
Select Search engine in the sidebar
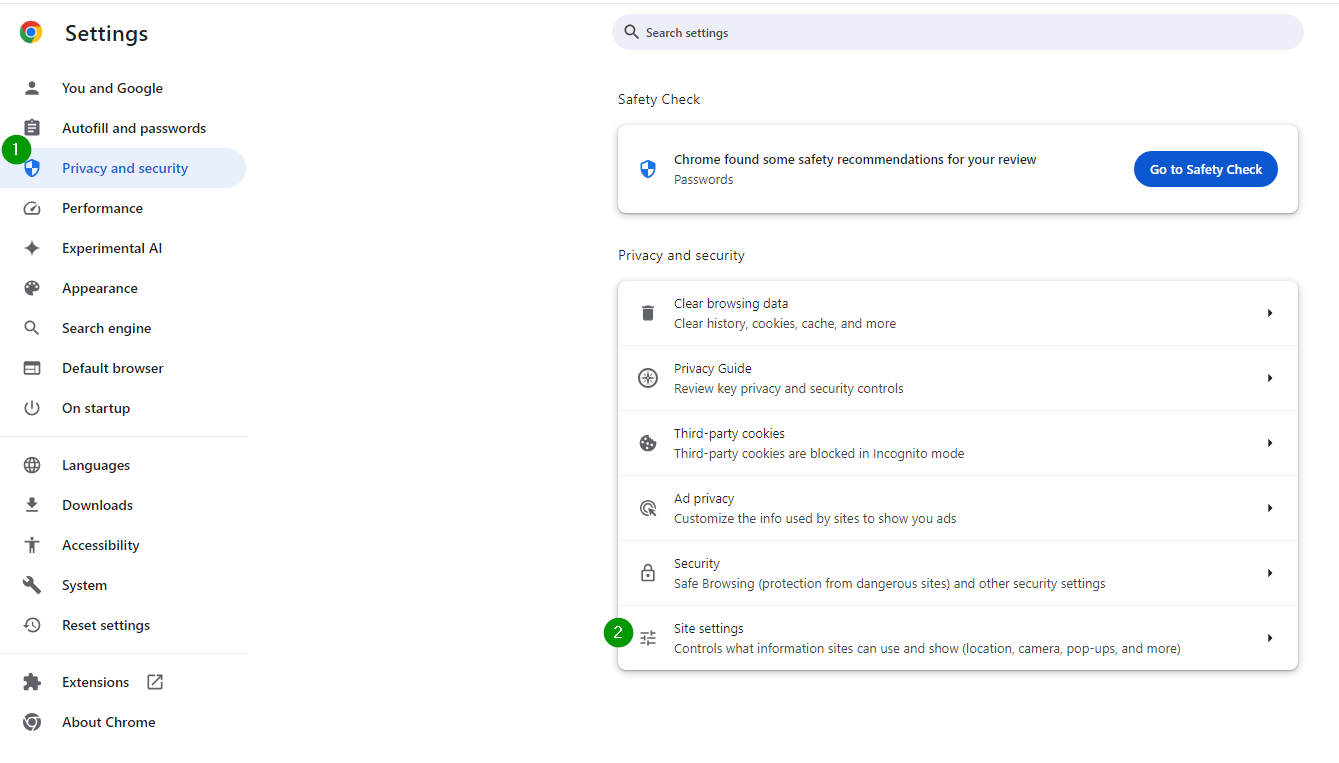click(x=106, y=328)
